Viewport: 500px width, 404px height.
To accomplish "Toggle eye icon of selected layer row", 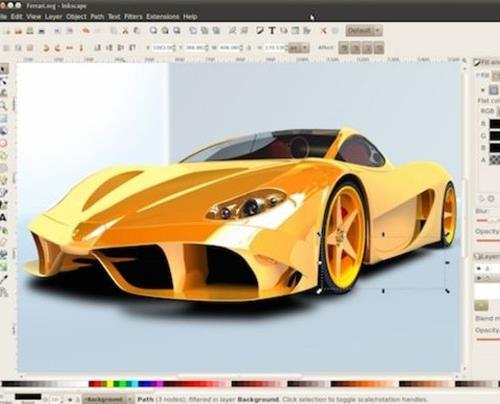I will (x=479, y=278).
